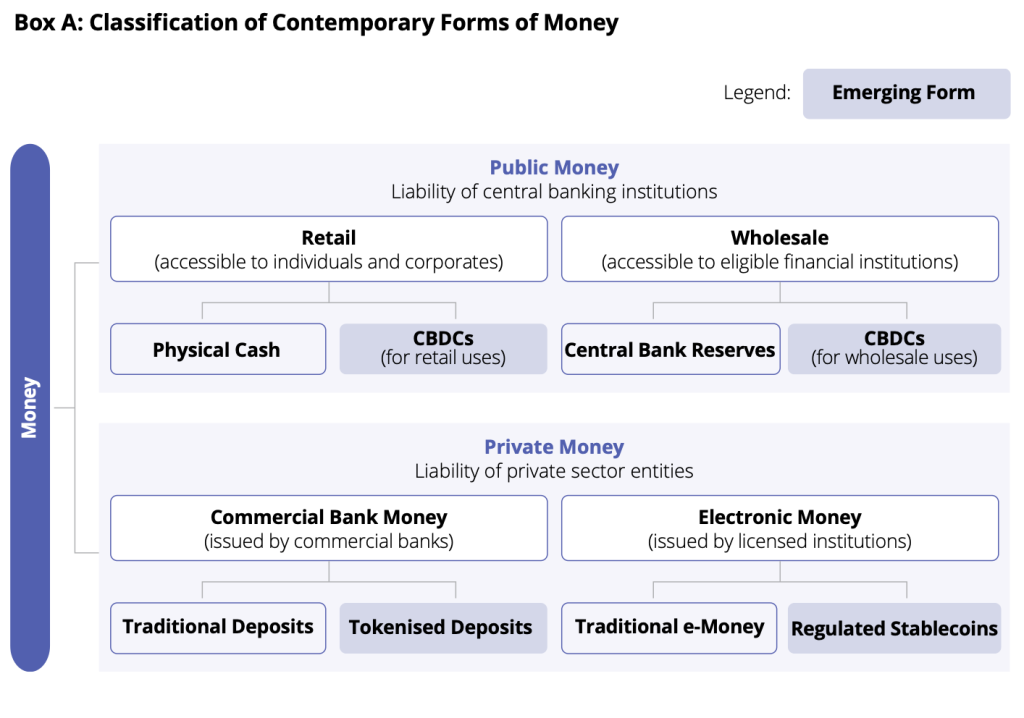Choose the CBDCs for retail uses box
The width and height of the screenshot is (1024, 718).
tap(443, 349)
